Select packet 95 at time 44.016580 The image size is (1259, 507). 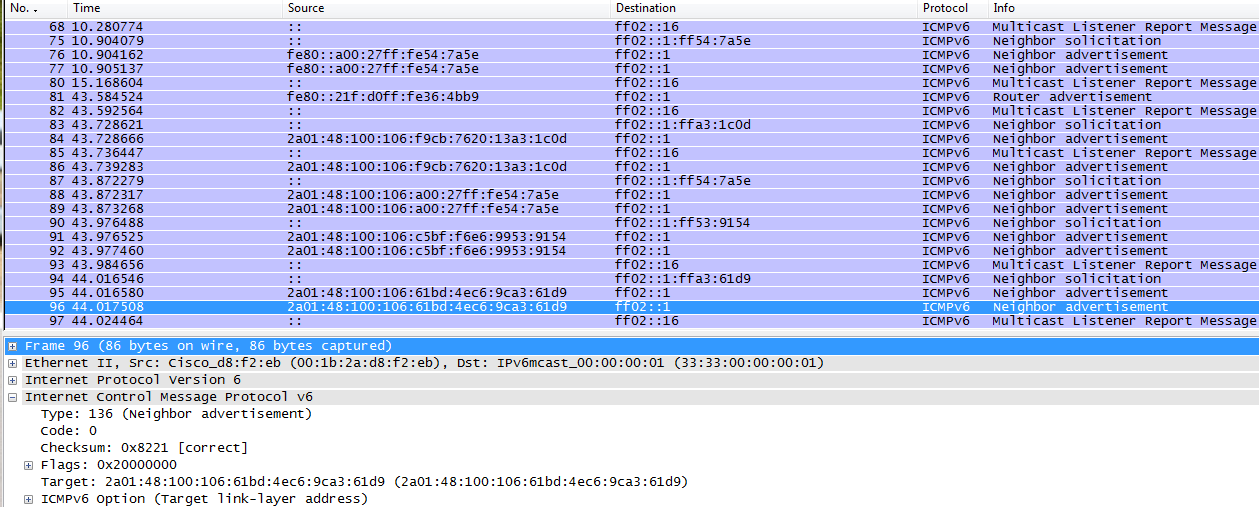pyautogui.click(x=630, y=293)
